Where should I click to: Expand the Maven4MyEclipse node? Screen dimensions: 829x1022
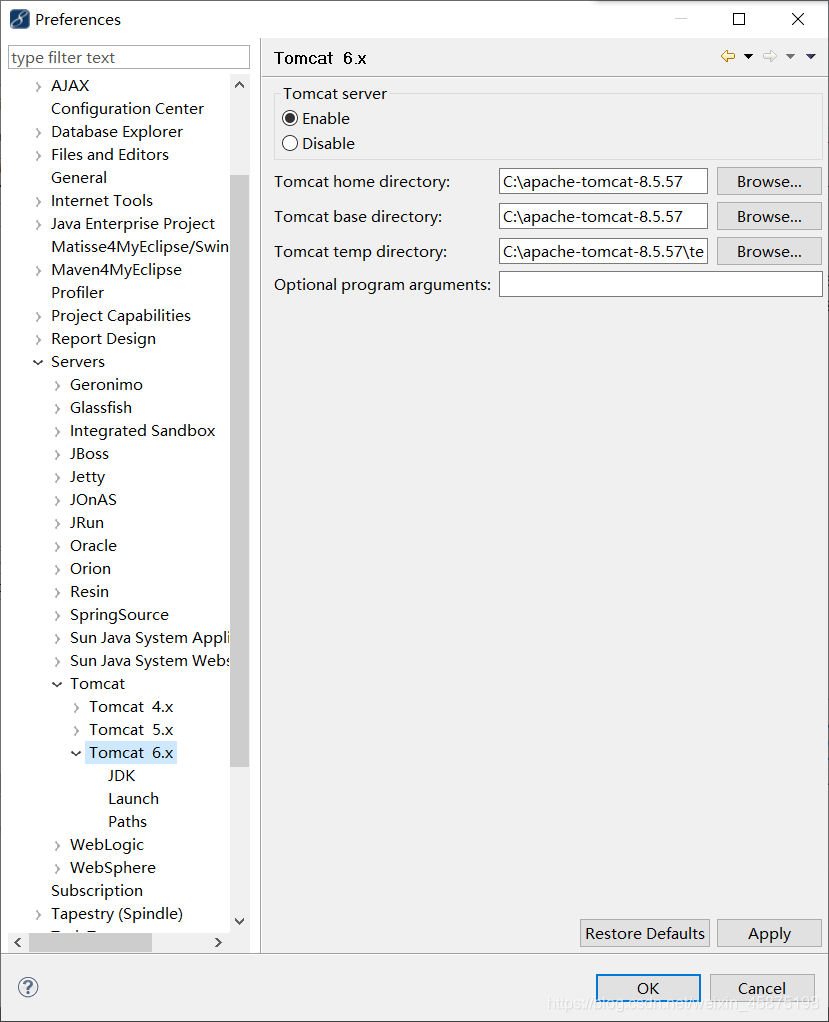(x=38, y=270)
